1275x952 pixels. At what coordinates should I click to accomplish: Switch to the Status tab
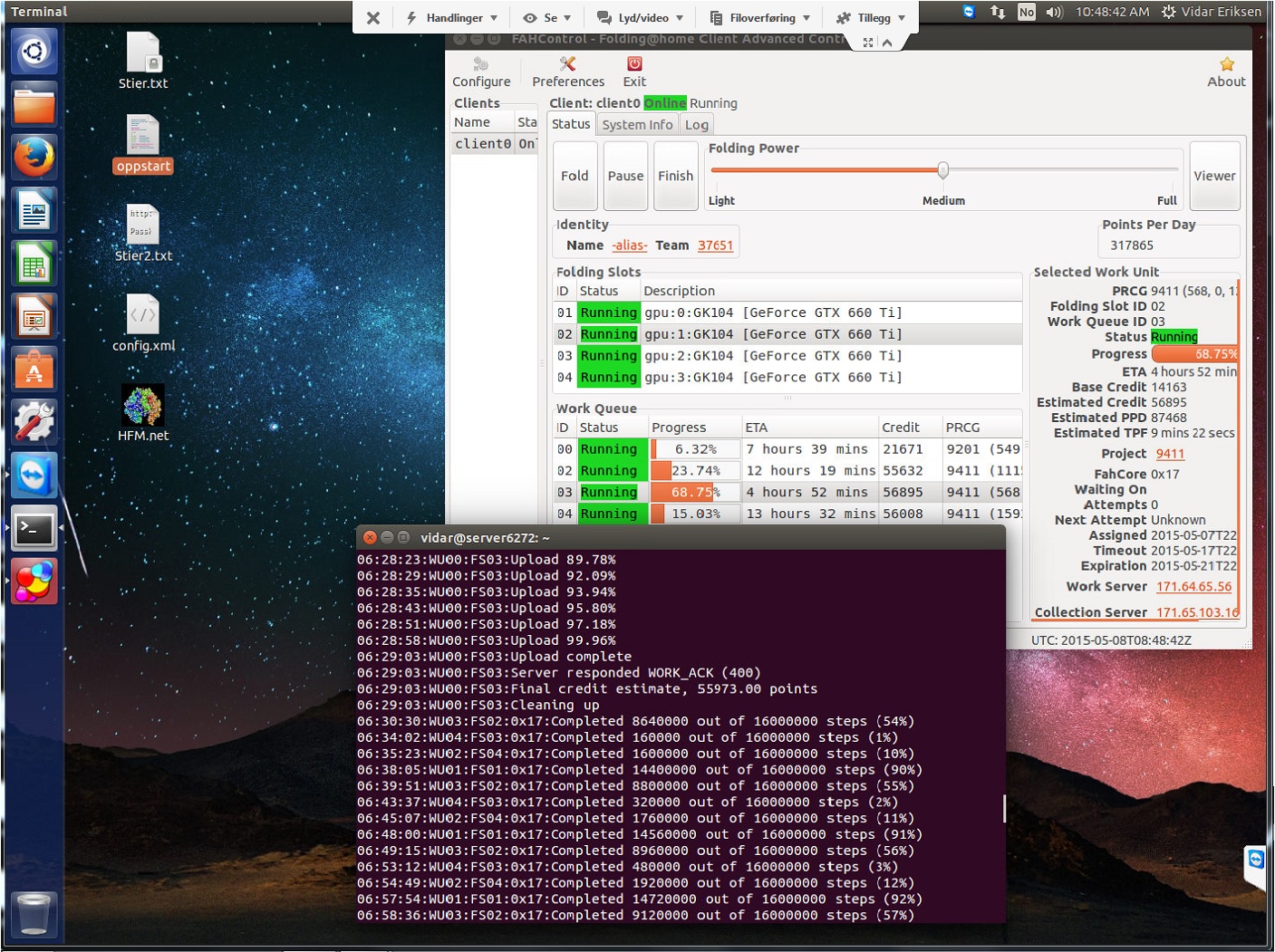tap(571, 124)
